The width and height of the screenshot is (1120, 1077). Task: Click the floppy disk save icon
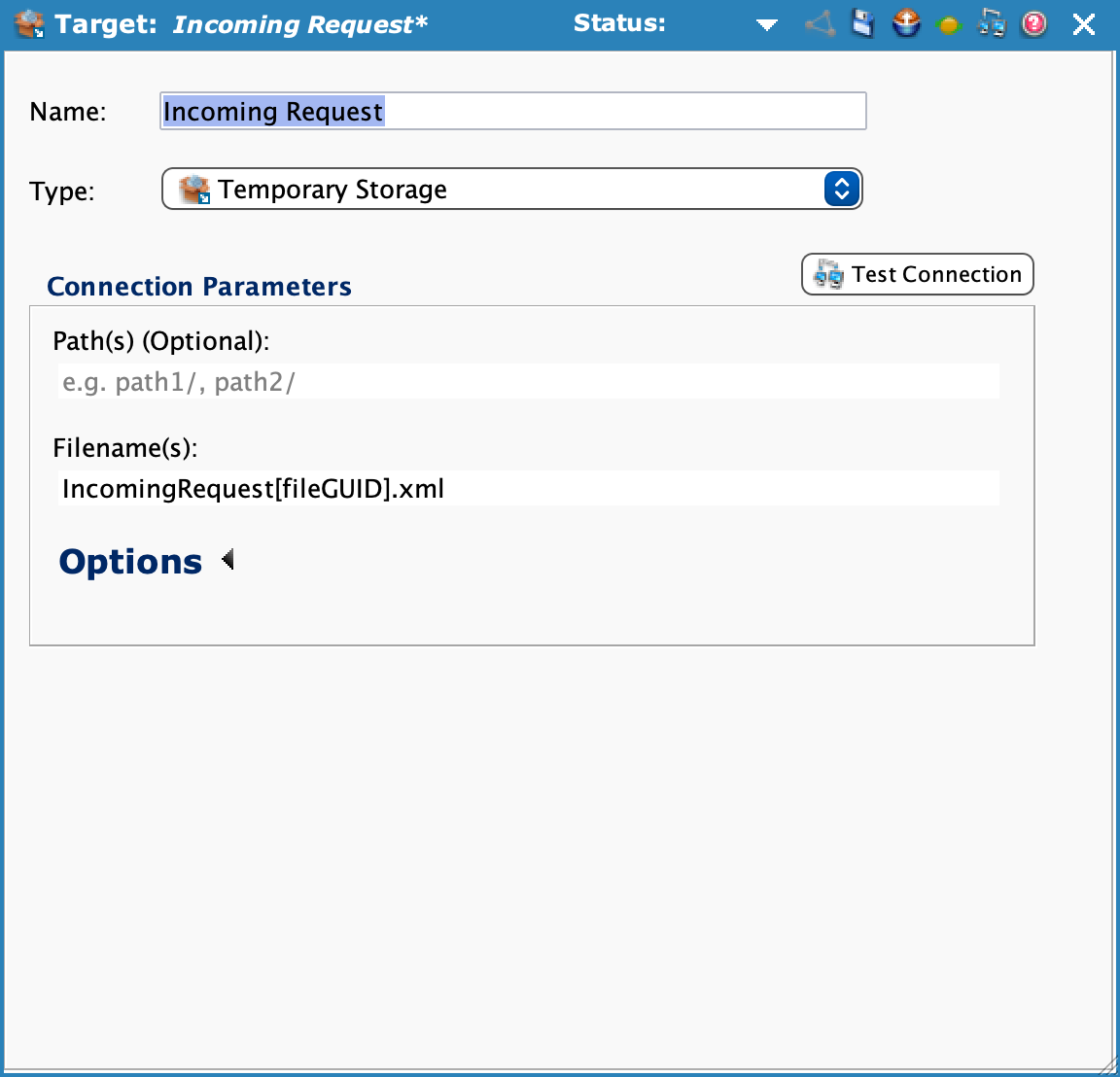click(862, 23)
